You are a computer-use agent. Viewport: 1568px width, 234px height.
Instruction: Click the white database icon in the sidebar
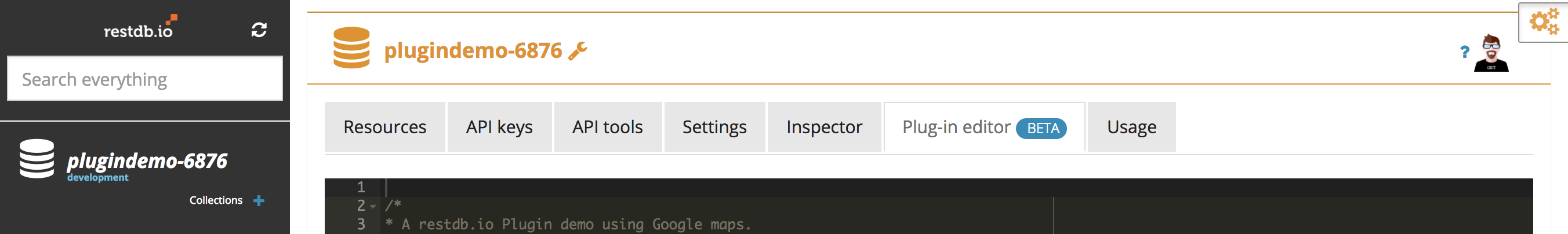pyautogui.click(x=37, y=159)
